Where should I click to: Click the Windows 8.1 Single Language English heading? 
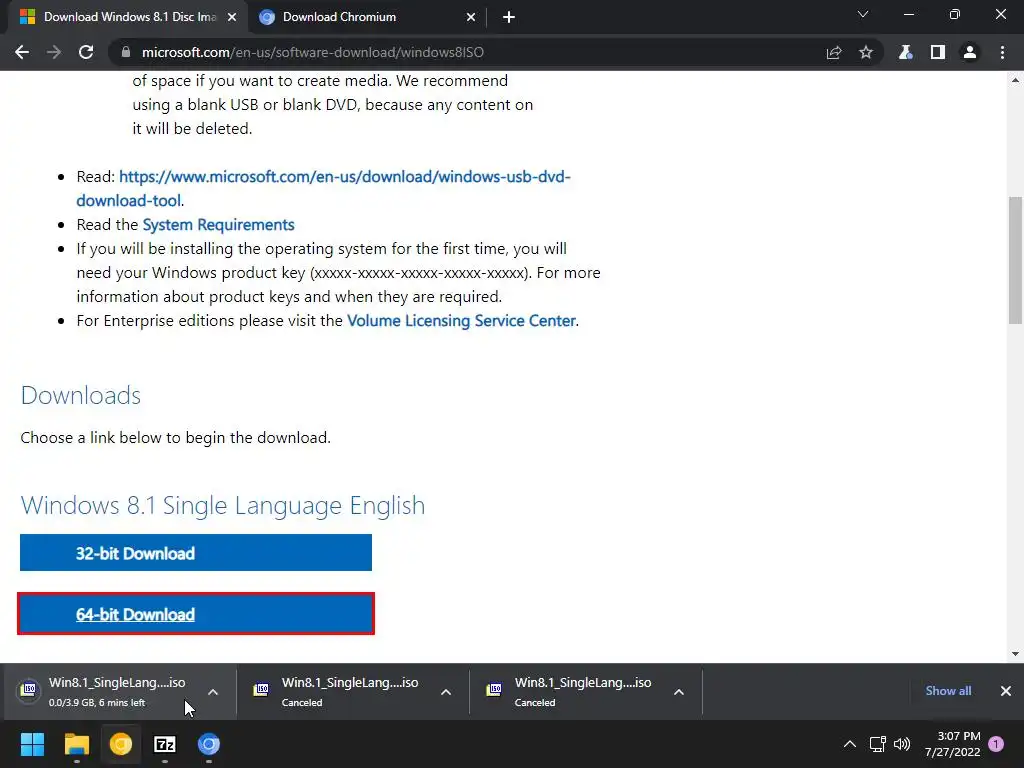(223, 505)
